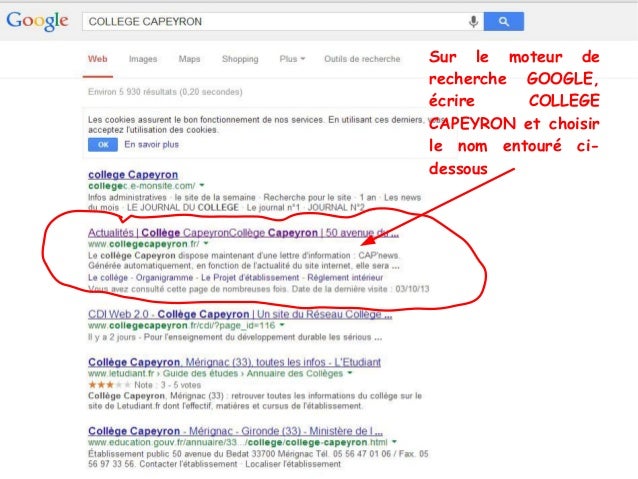The image size is (638, 479).
Task: Click the 'Il y a 2 jours' snippet text
Action: tap(111, 337)
